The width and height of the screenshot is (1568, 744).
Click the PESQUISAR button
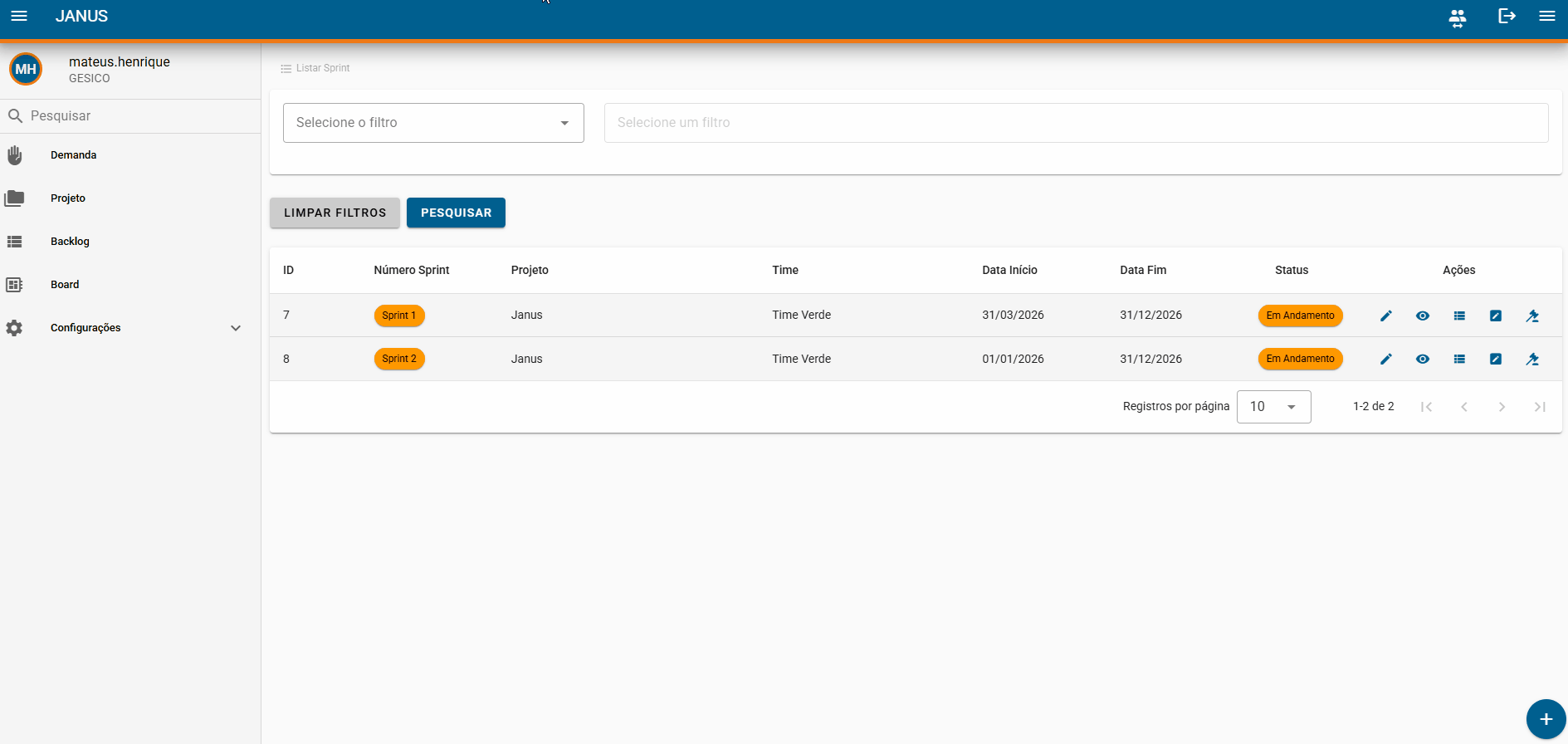pyautogui.click(x=456, y=213)
